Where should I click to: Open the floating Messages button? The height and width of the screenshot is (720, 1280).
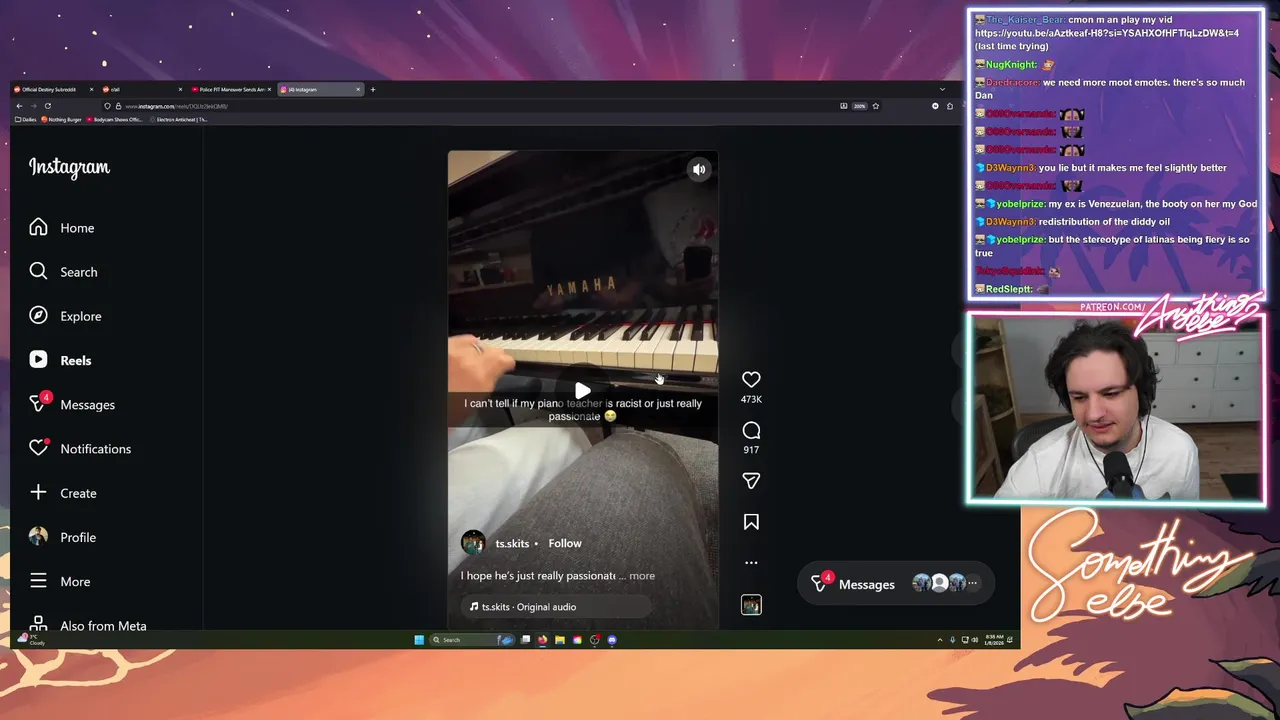pyautogui.click(x=894, y=584)
